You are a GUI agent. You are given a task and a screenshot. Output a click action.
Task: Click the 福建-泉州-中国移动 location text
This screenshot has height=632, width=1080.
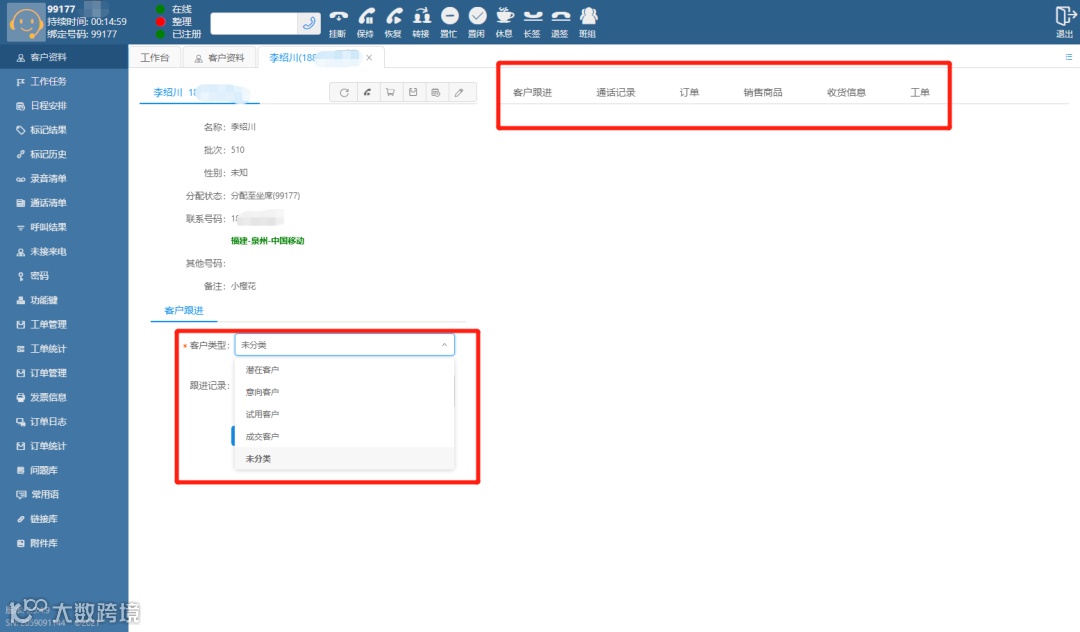(267, 241)
